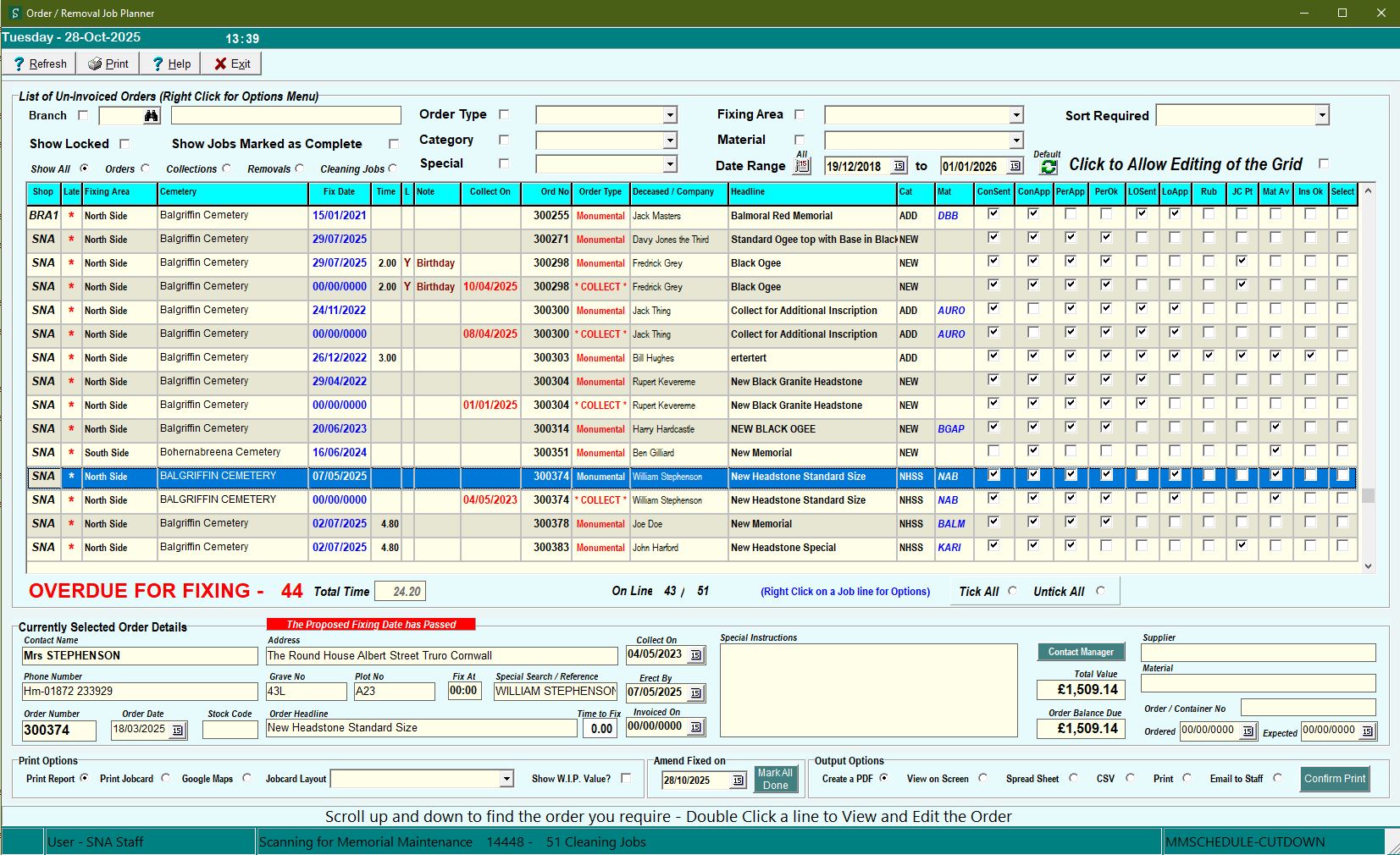
Task: Select the Tick All radio button
Action: click(x=1012, y=591)
